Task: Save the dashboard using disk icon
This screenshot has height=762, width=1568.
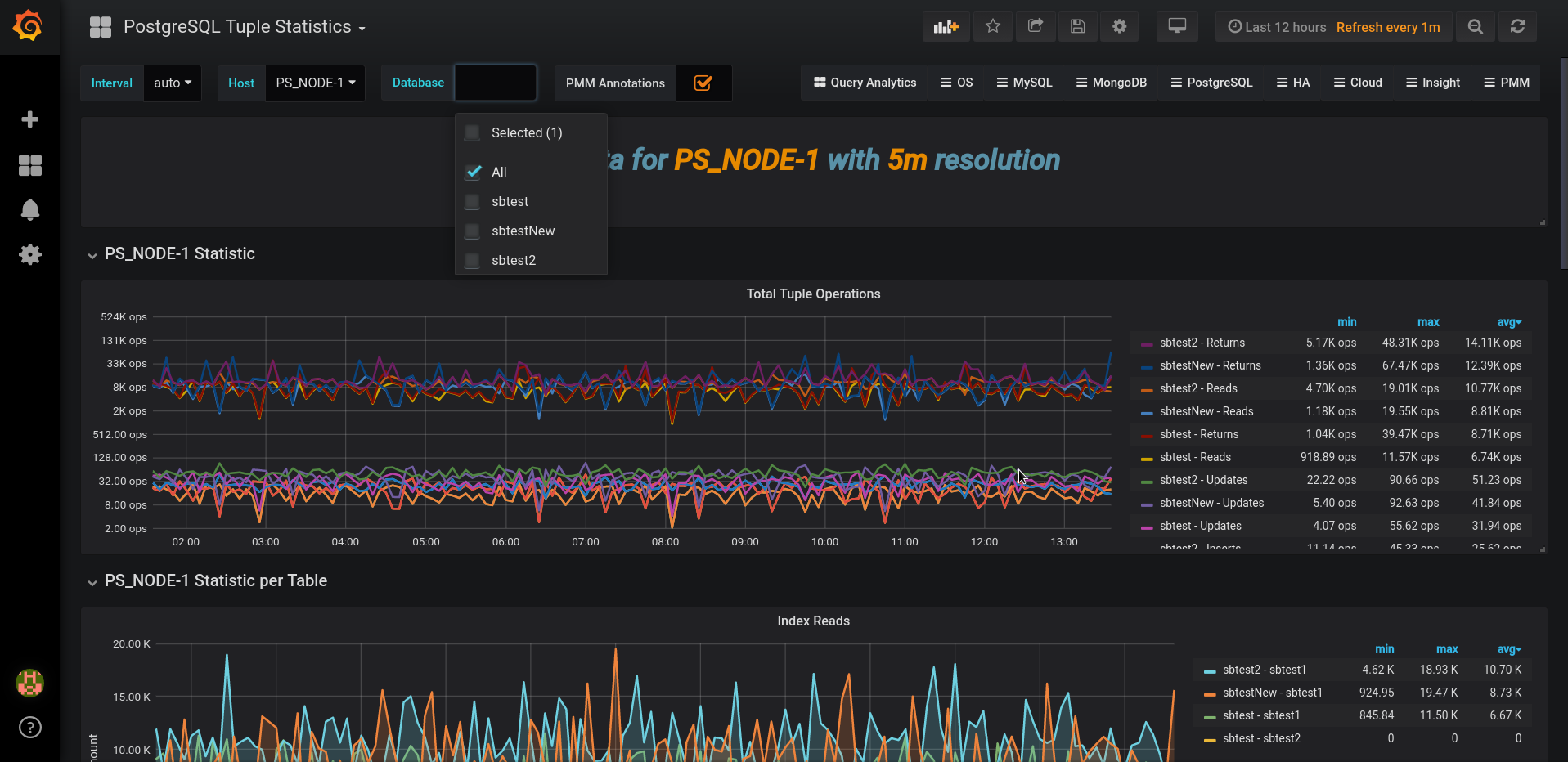Action: coord(1078,27)
